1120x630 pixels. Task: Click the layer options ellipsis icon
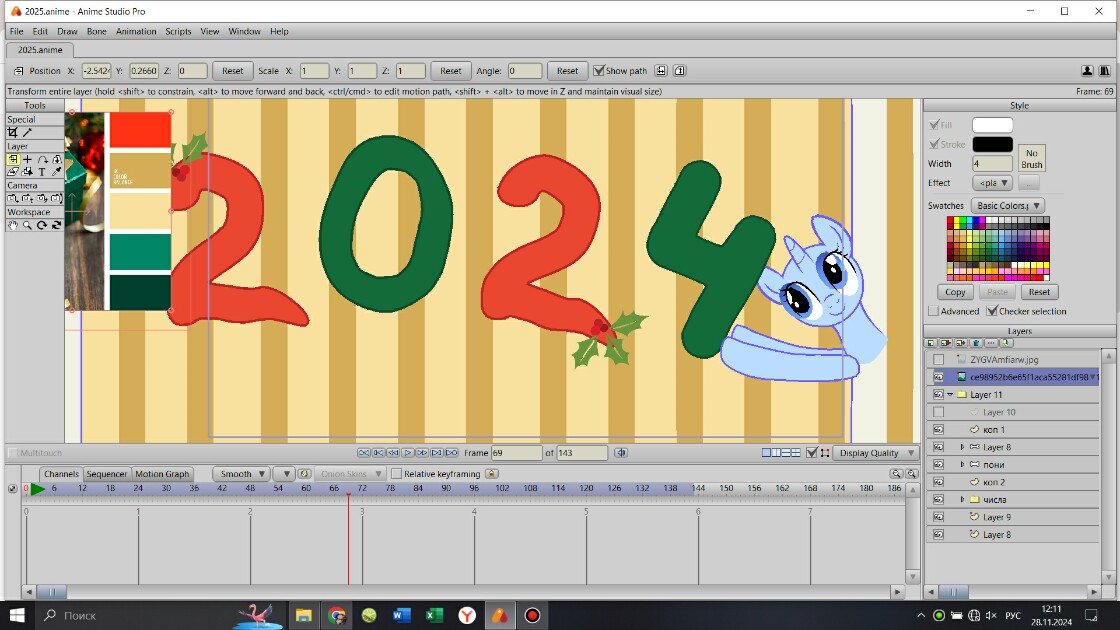(991, 344)
